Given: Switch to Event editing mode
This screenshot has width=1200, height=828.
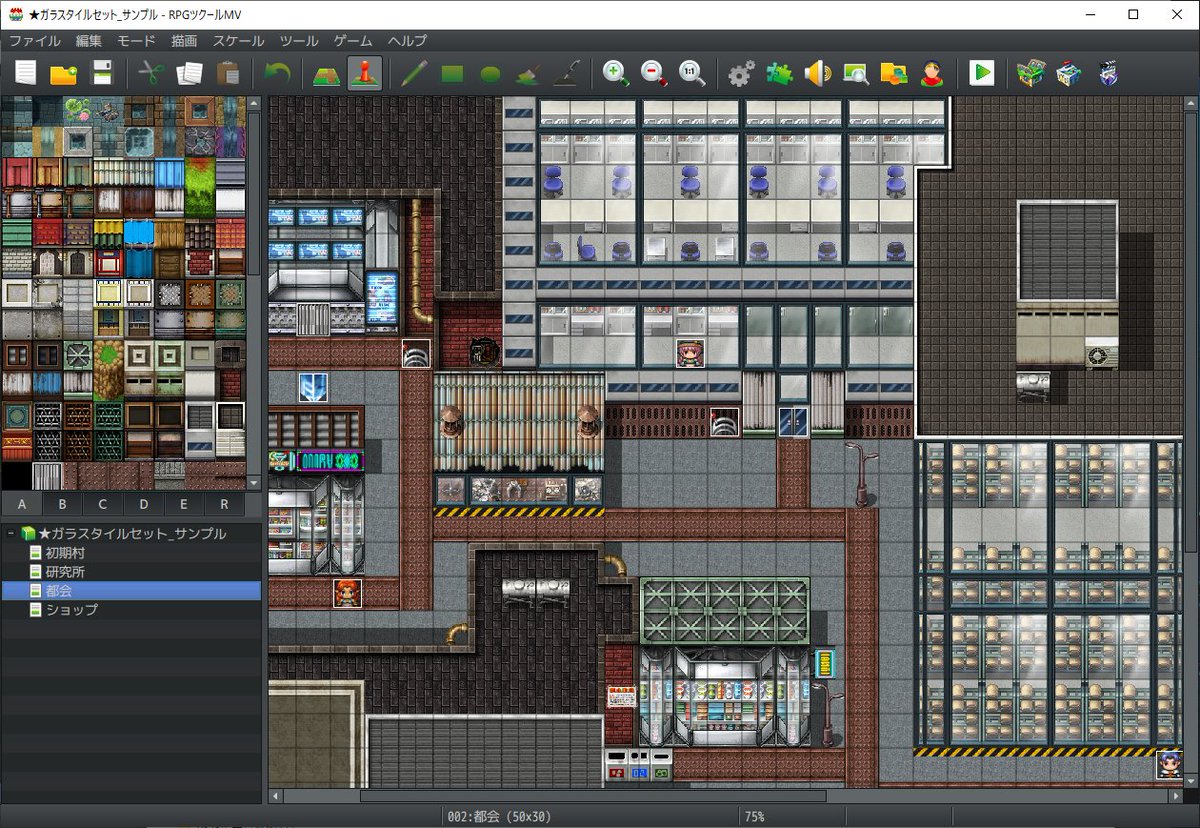Looking at the screenshot, I should click(364, 73).
